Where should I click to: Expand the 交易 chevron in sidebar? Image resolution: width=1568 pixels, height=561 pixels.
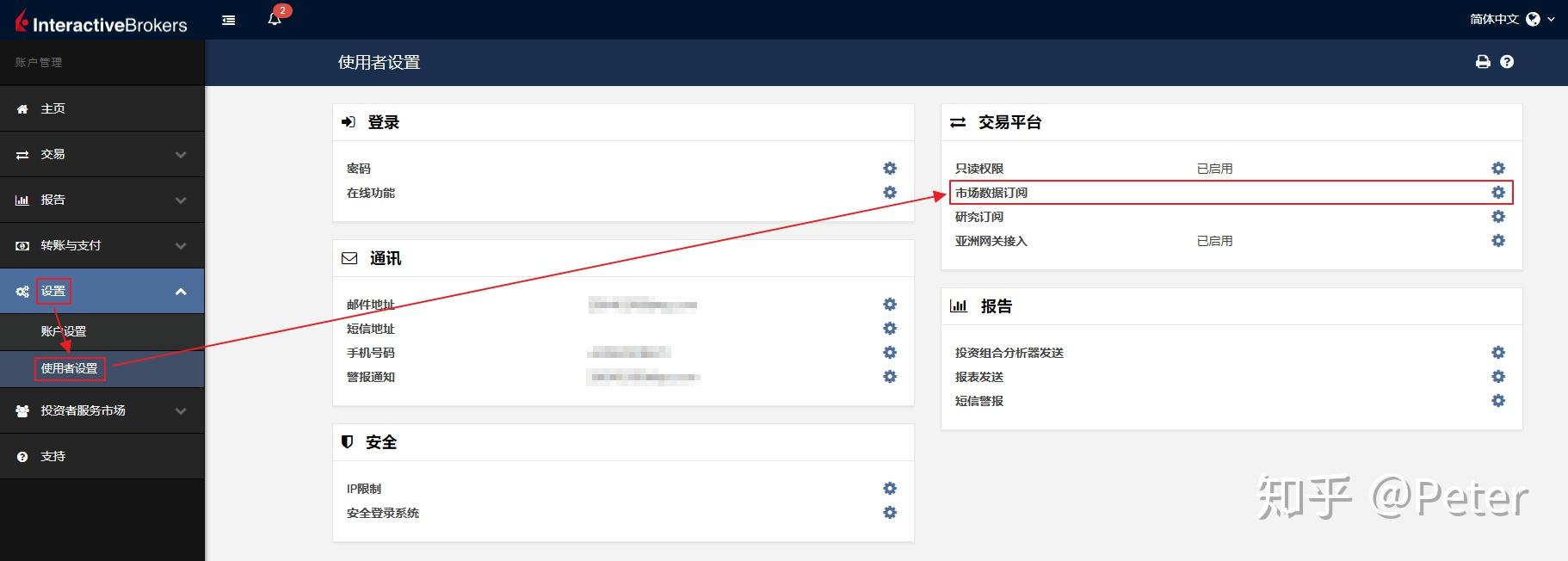[181, 155]
